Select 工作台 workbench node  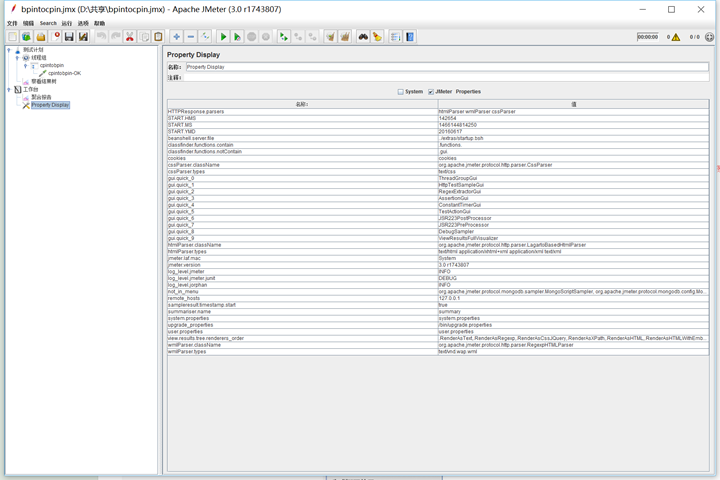[x=31, y=90]
